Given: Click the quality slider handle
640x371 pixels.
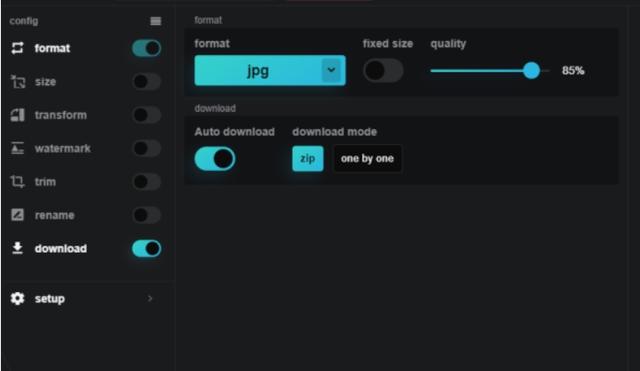Looking at the screenshot, I should pos(531,71).
